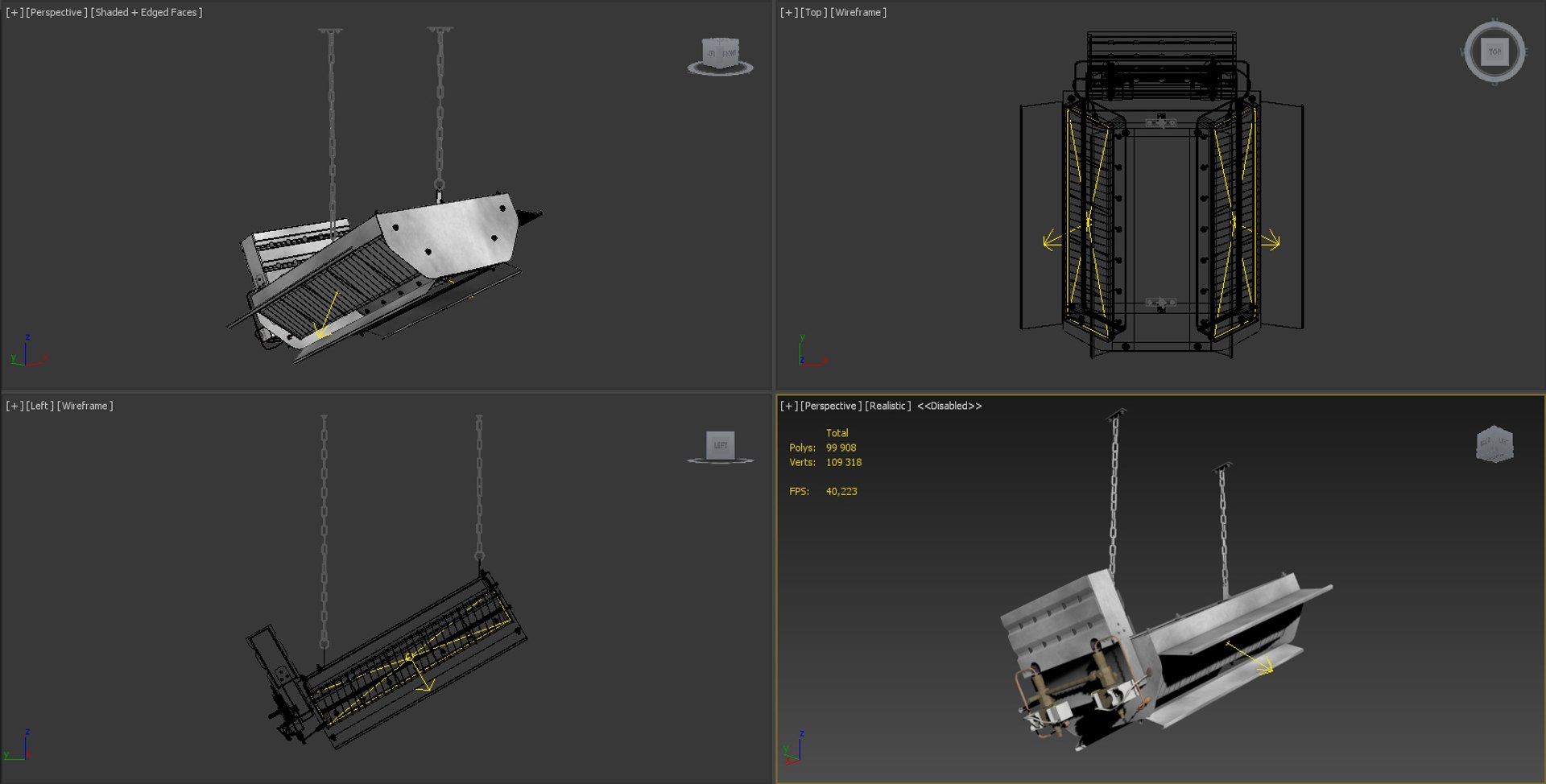This screenshot has height=784, width=1546.
Task: Click the LEFT face of the Left viewport ViewCube
Action: pyautogui.click(x=721, y=444)
